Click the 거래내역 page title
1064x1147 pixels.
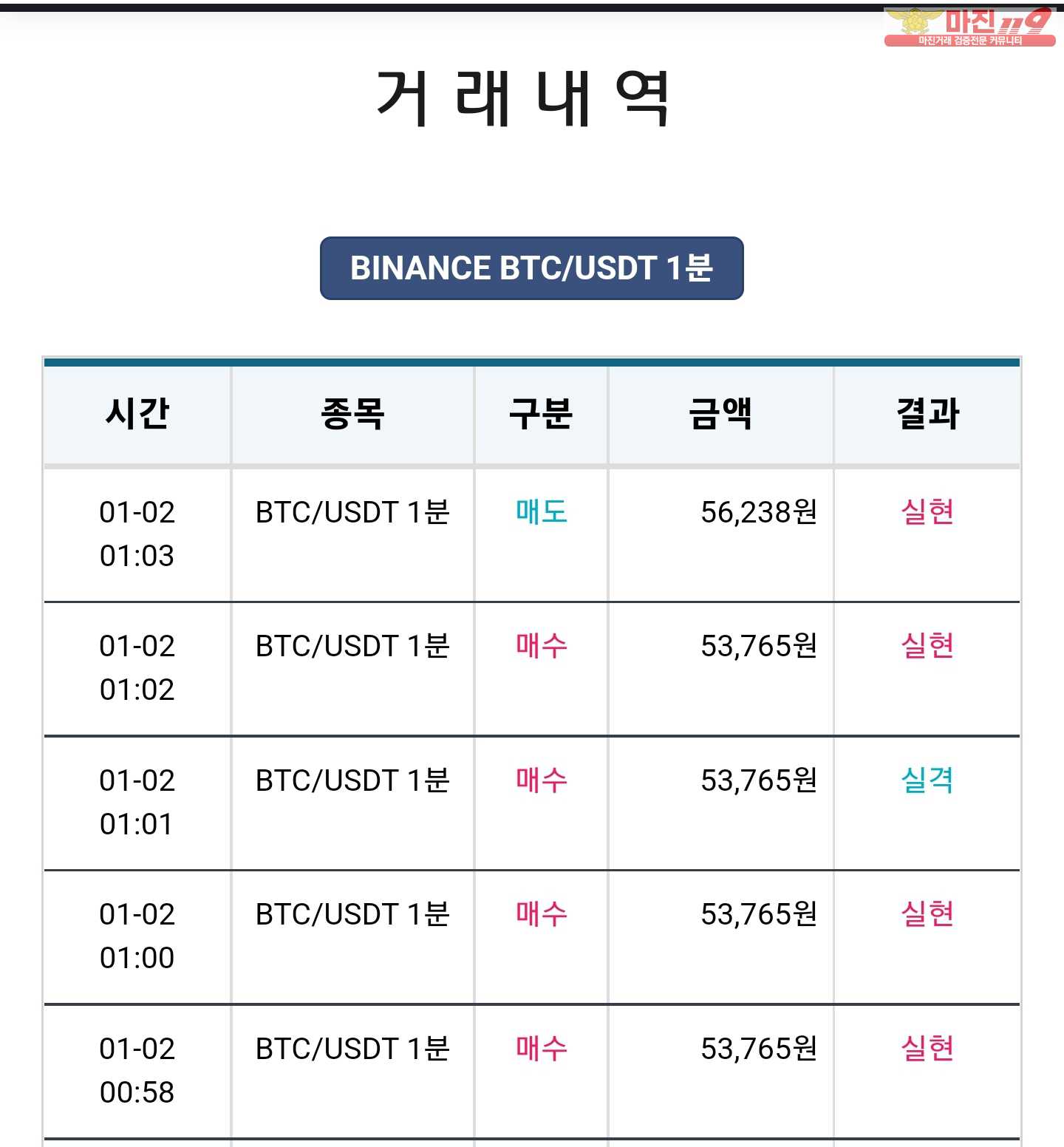coord(524,98)
